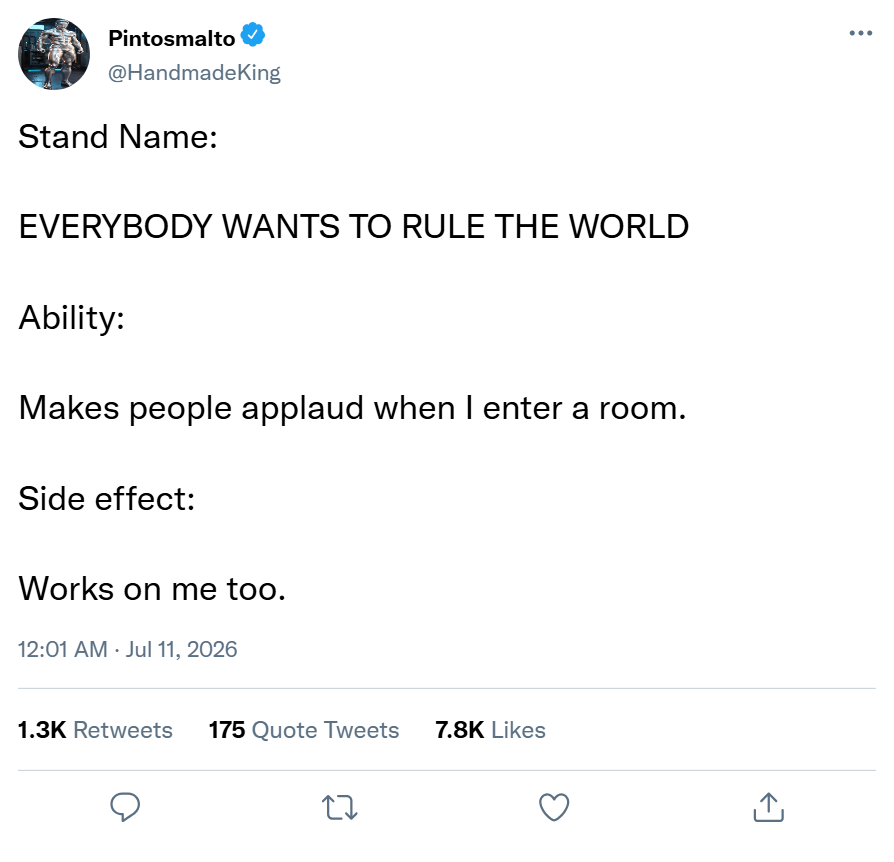This screenshot has height=862, width=894.
Task: Click the blue verified checkmark badge
Action: pos(253,35)
